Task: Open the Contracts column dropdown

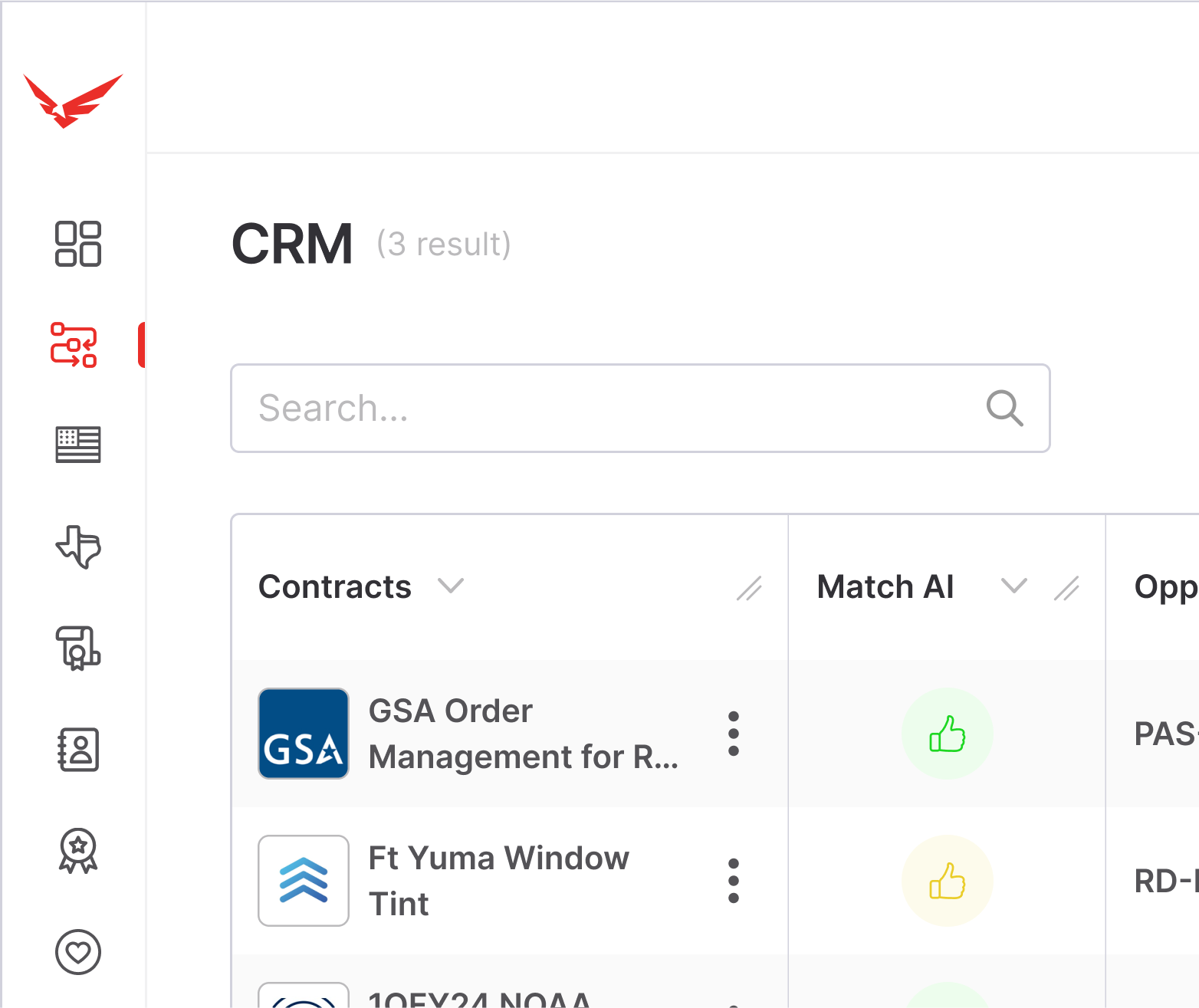Action: [x=452, y=586]
